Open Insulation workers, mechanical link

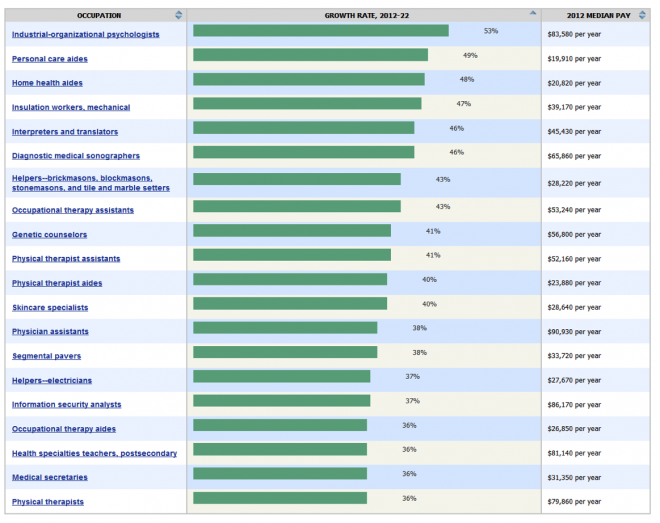click(71, 107)
